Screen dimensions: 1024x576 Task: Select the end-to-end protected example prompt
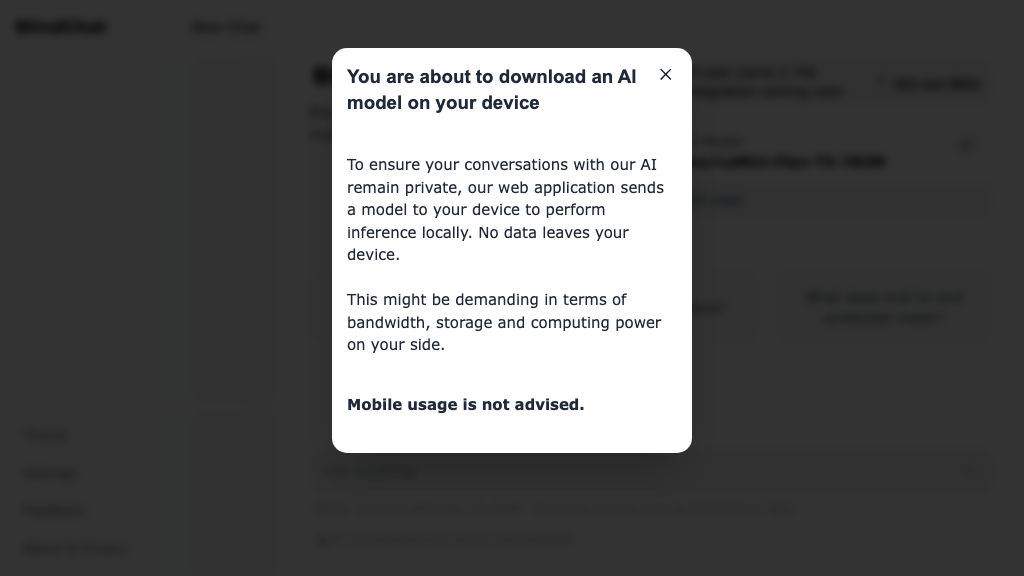click(x=884, y=307)
